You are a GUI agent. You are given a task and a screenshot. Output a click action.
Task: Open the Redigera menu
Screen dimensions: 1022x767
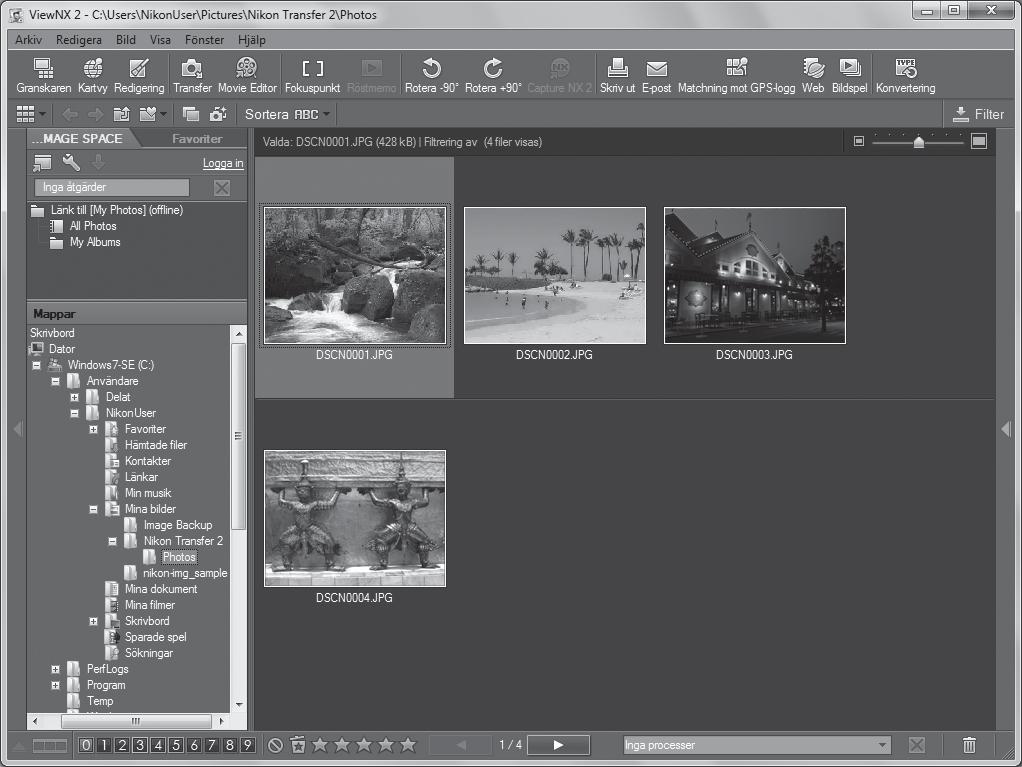click(x=79, y=40)
